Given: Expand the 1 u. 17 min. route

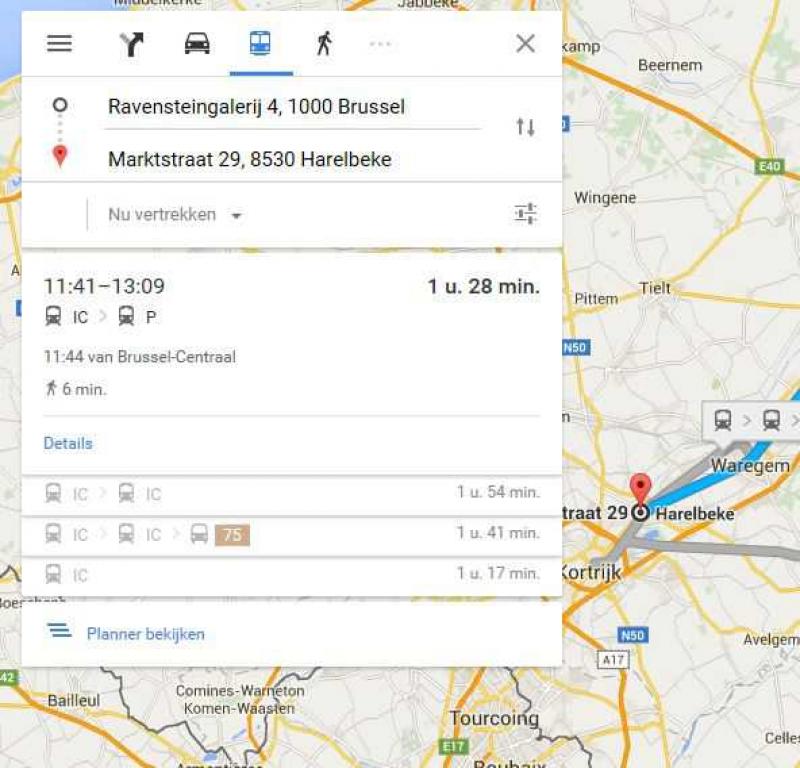Looking at the screenshot, I should point(291,575).
